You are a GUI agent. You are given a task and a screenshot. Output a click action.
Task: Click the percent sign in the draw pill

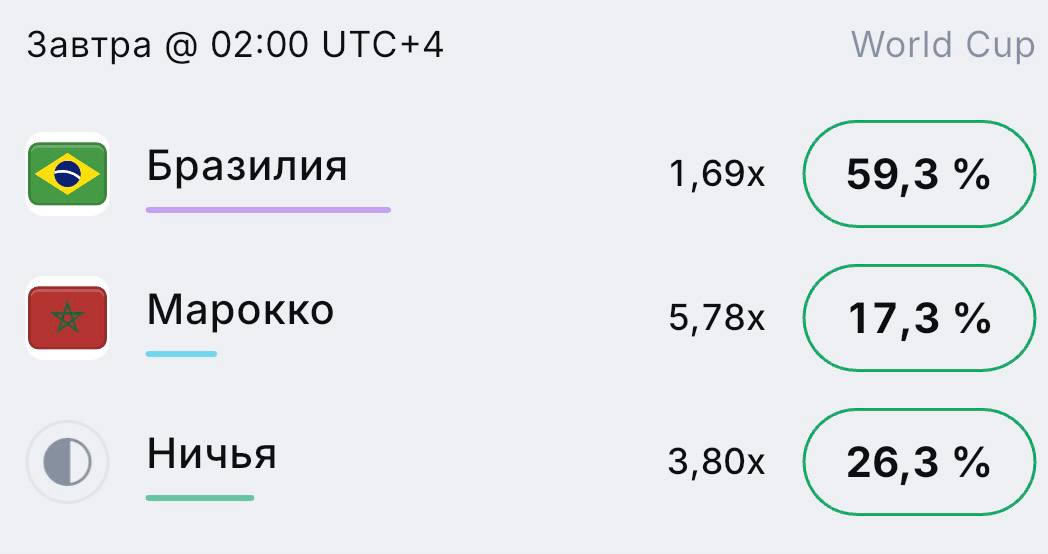coord(972,462)
